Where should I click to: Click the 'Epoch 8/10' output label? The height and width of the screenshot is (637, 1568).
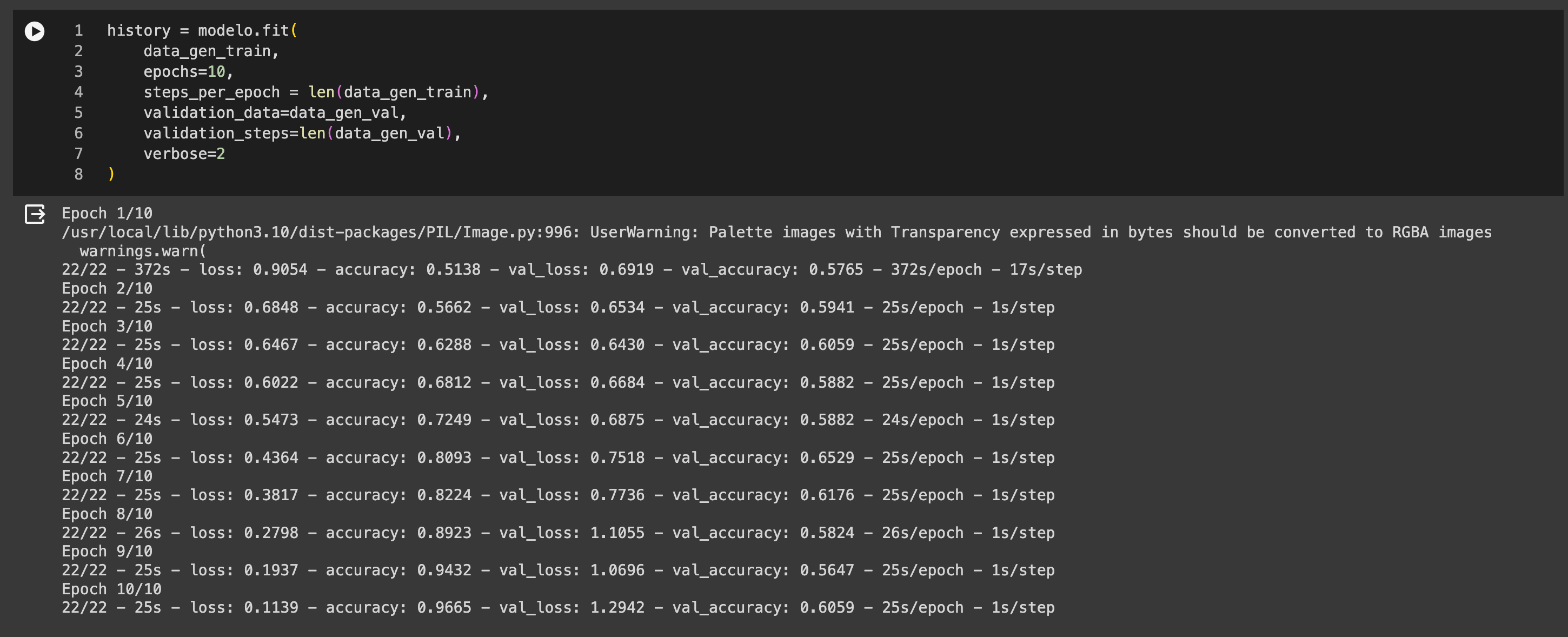click(107, 514)
